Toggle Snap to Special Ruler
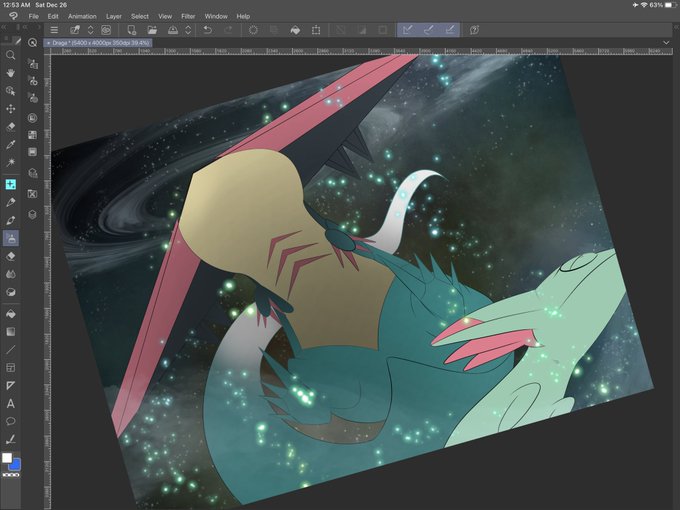This screenshot has width=680, height=510. click(x=428, y=30)
